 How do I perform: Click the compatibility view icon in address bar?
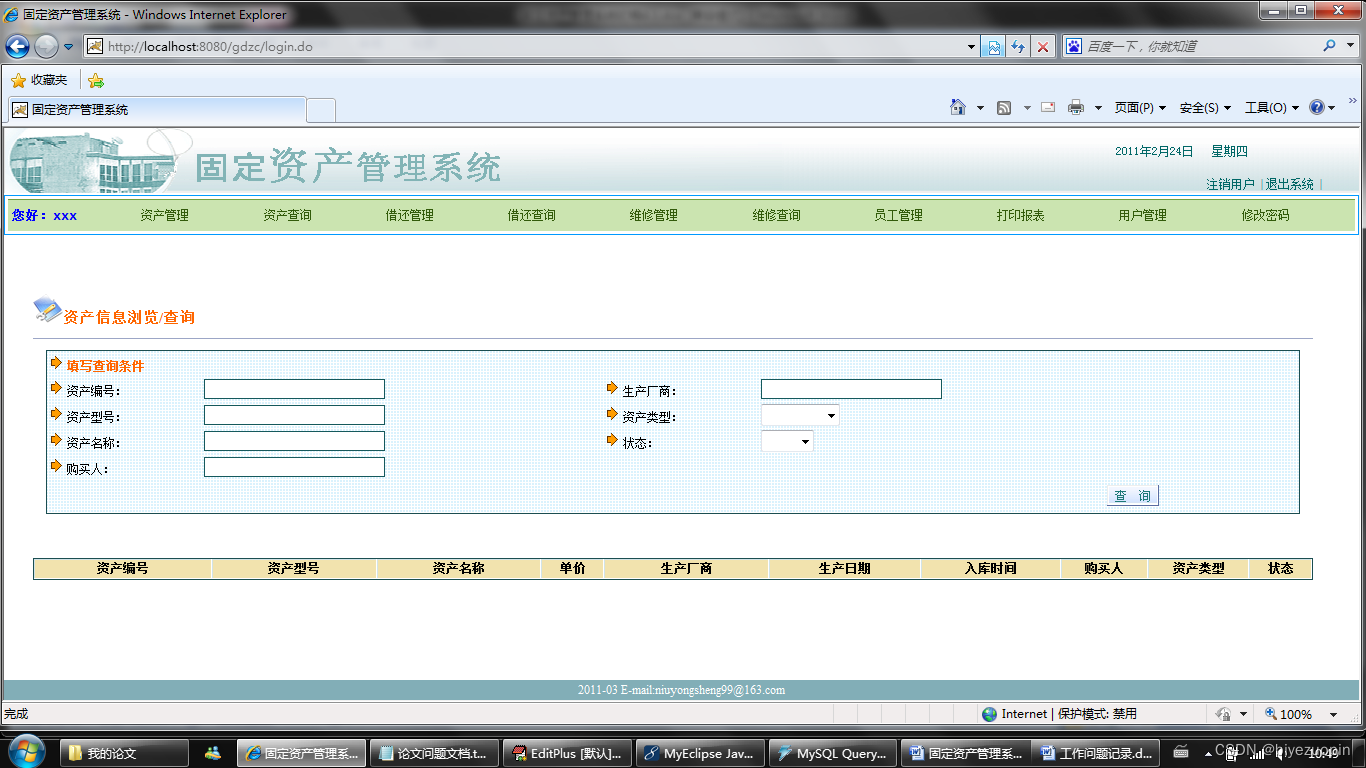(x=993, y=46)
